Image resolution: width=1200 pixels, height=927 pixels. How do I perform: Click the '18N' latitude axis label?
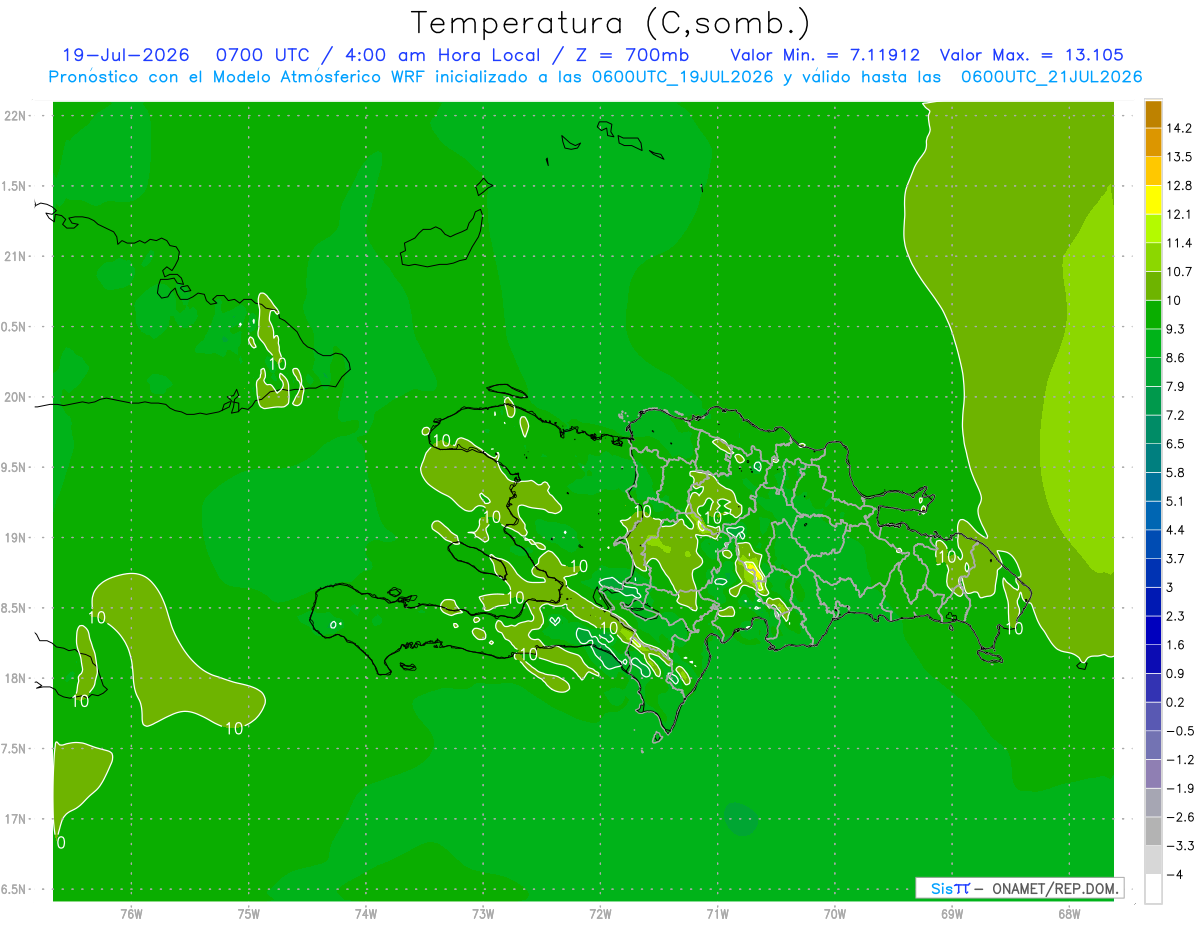[x=15, y=679]
